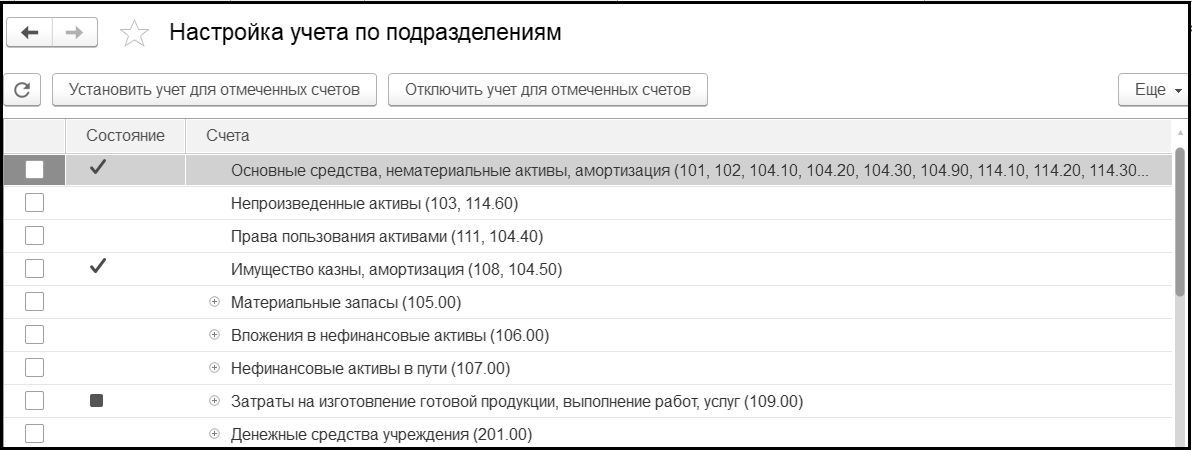Click the square state icon for Затраты row

coord(97,401)
